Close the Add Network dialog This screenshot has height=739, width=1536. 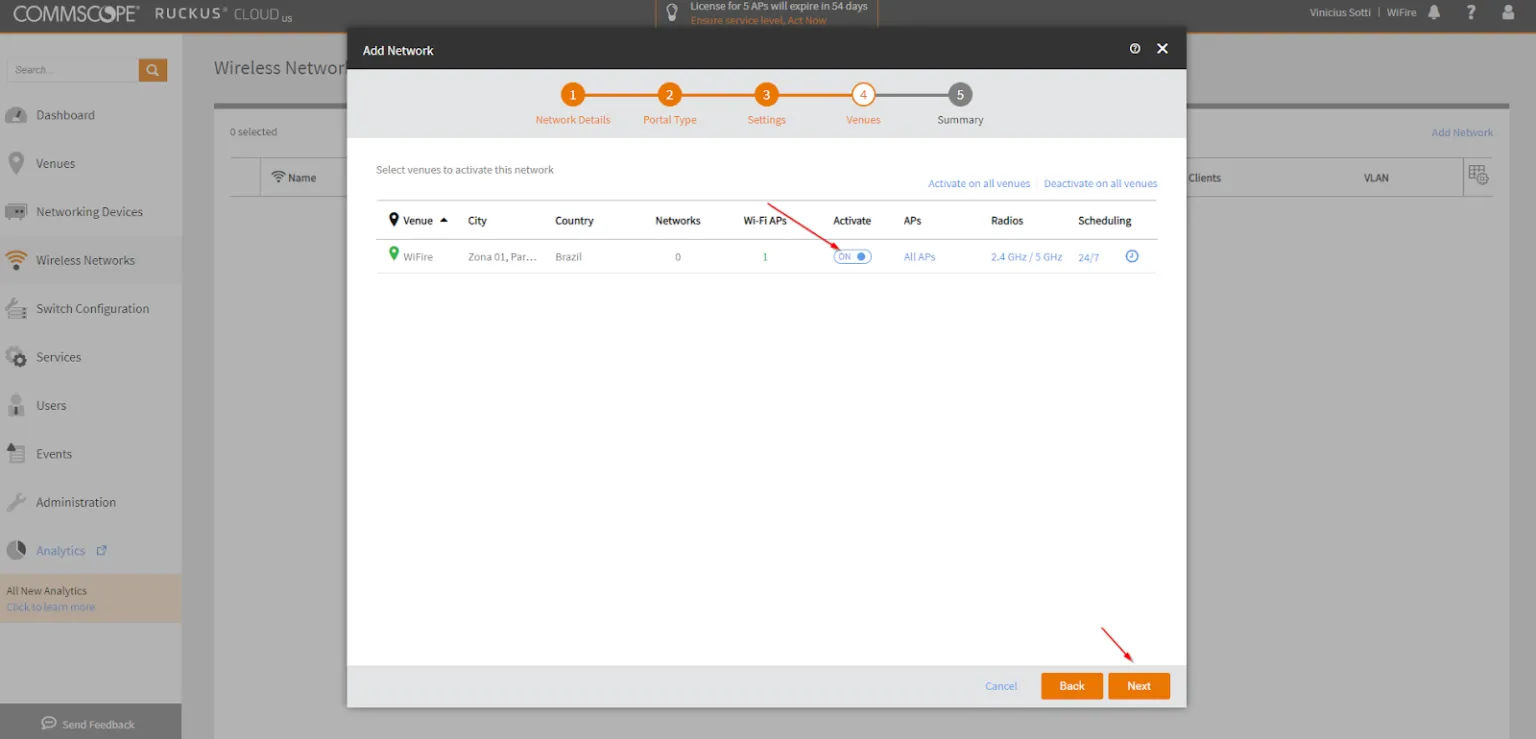coord(1162,48)
